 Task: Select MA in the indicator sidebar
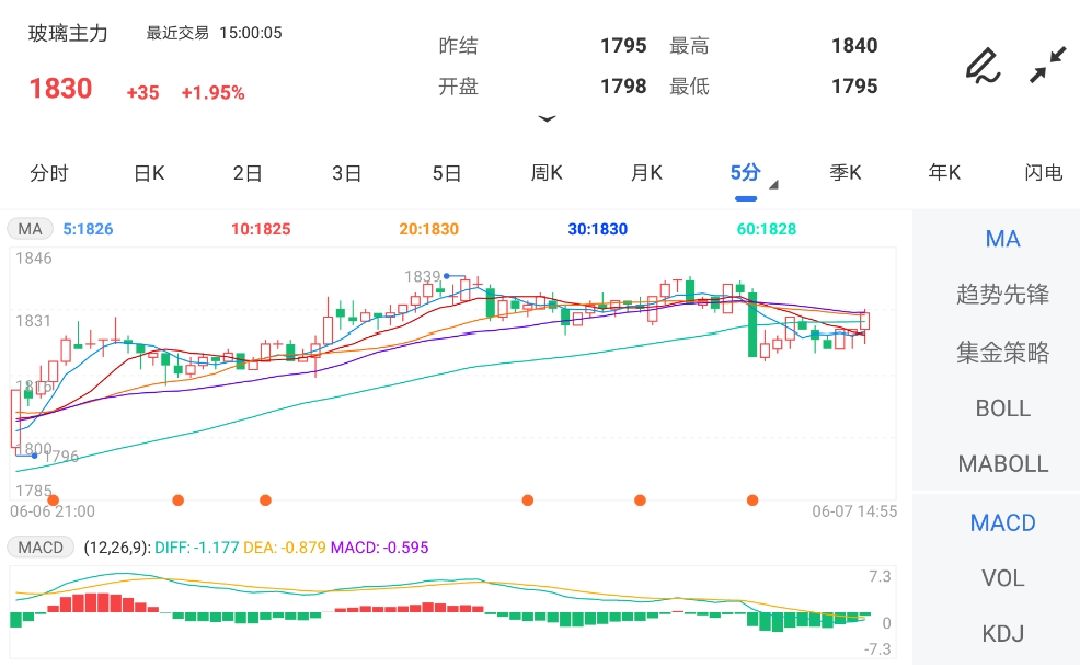tap(1003, 238)
